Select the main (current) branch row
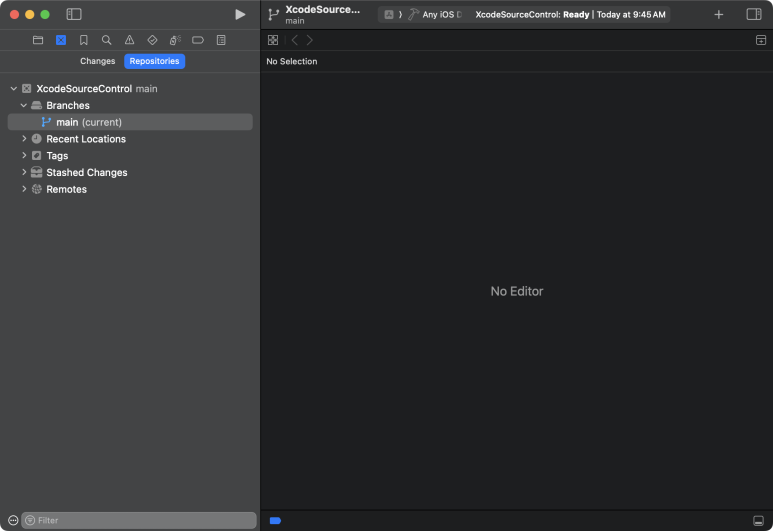The height and width of the screenshot is (531, 773). (130, 122)
